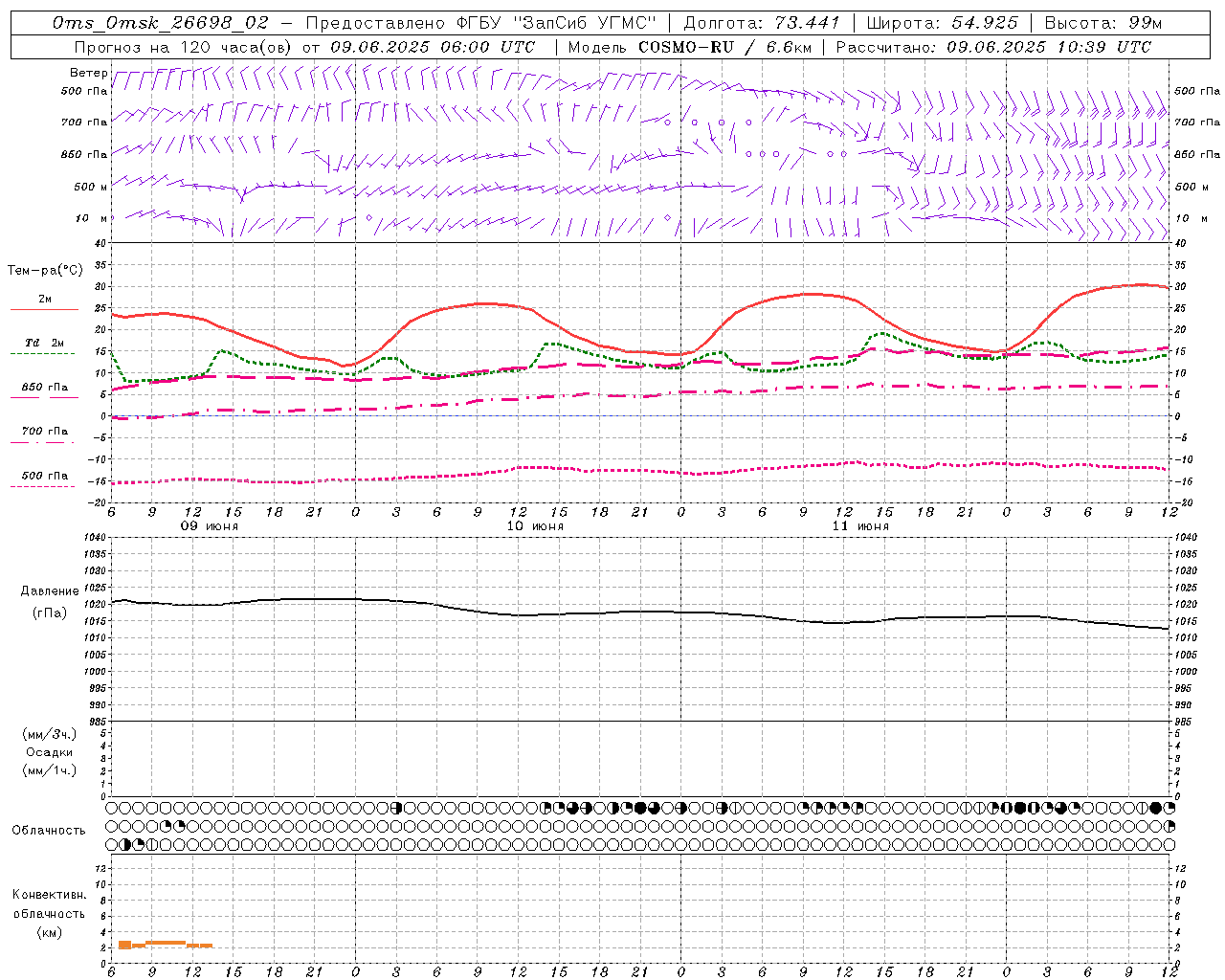Select the Долгота: 73.441 field

coord(762,23)
